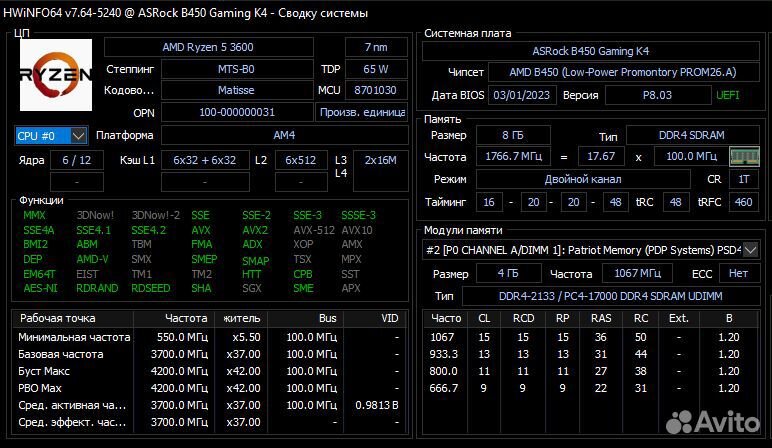The width and height of the screenshot is (772, 448).
Task: Select the RDSEED feature flag
Action: coord(151,288)
